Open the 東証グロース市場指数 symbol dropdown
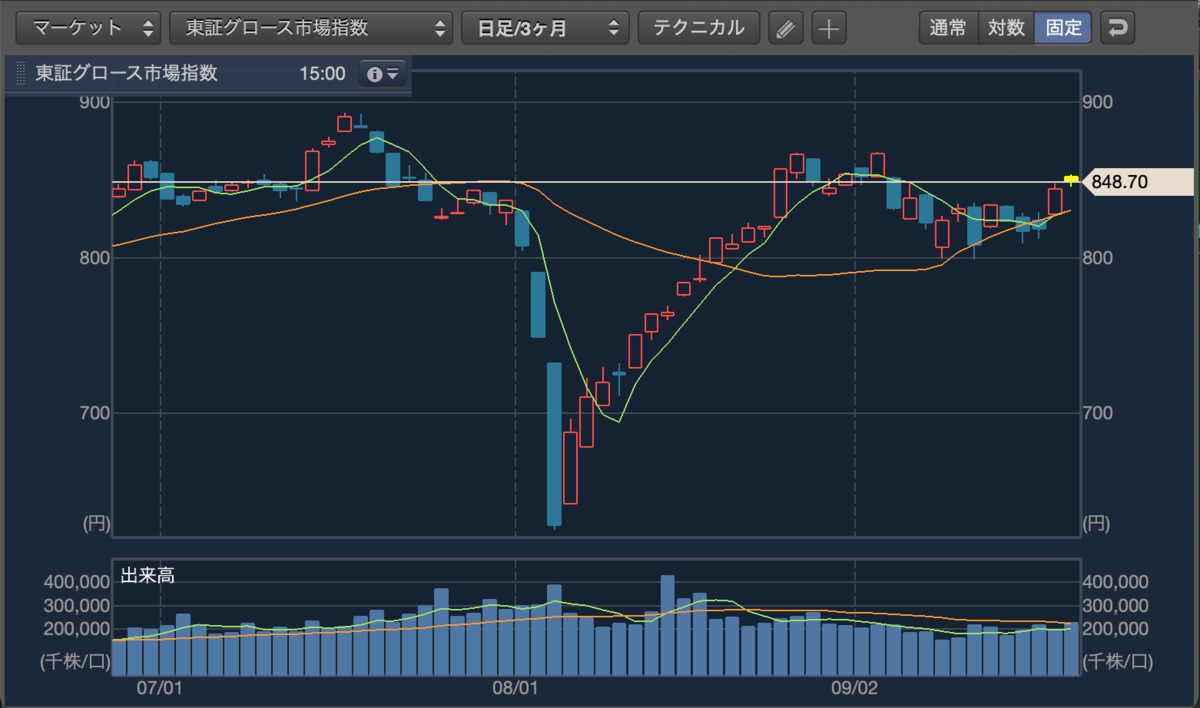This screenshot has width=1200, height=708. [x=312, y=28]
